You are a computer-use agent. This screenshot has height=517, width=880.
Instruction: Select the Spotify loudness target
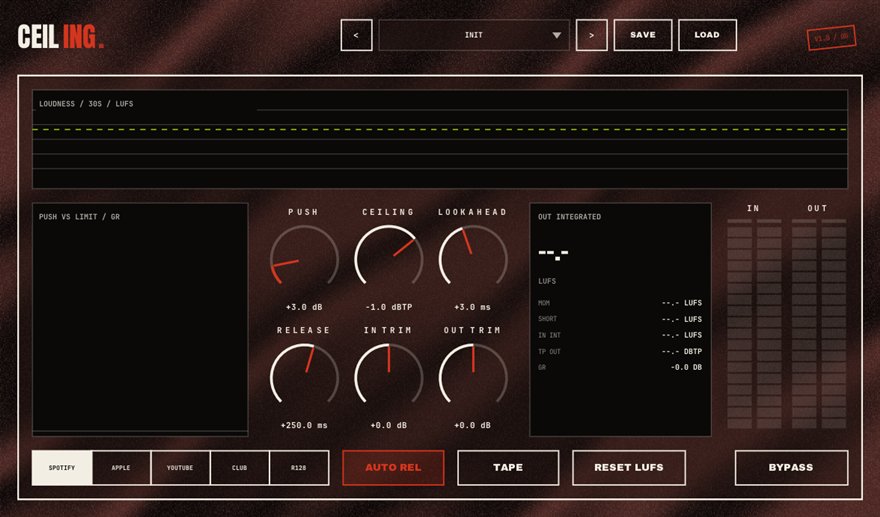click(62, 468)
